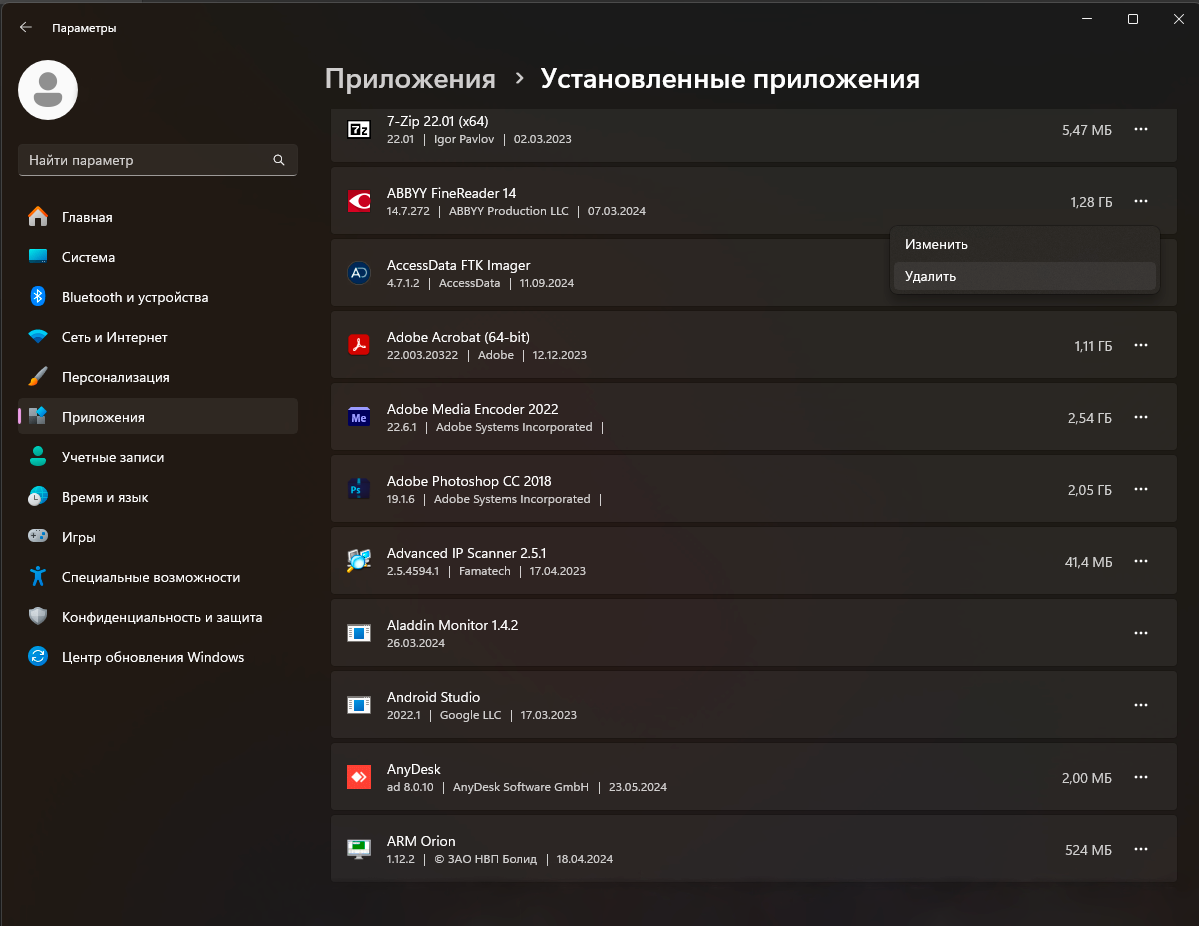Choose Удалить in the context menu

pos(1025,276)
